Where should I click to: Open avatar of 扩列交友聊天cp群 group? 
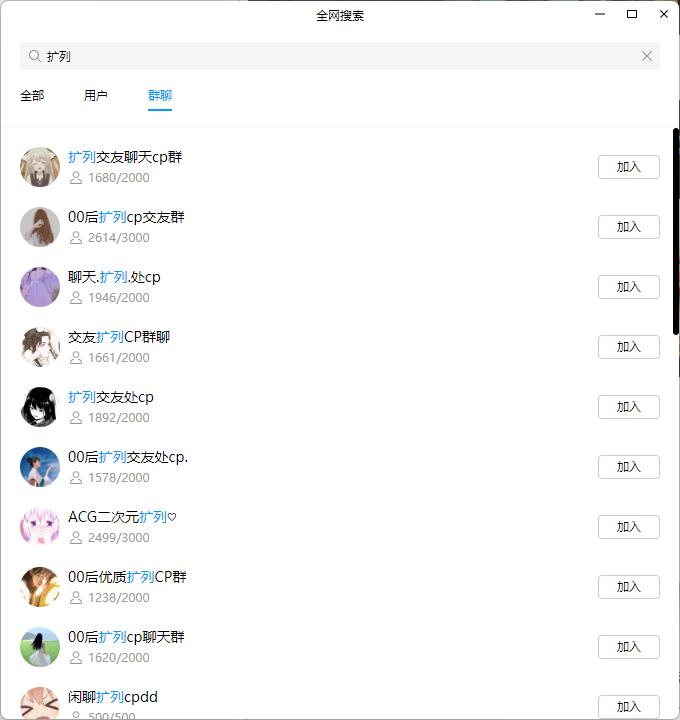tap(40, 167)
